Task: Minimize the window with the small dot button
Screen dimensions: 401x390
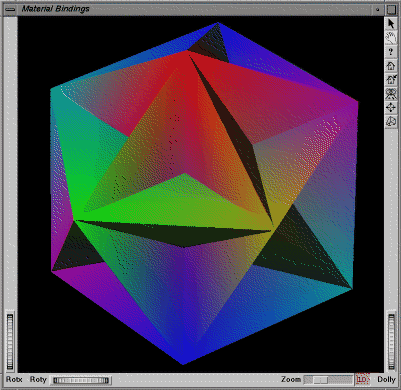Action: click(378, 9)
